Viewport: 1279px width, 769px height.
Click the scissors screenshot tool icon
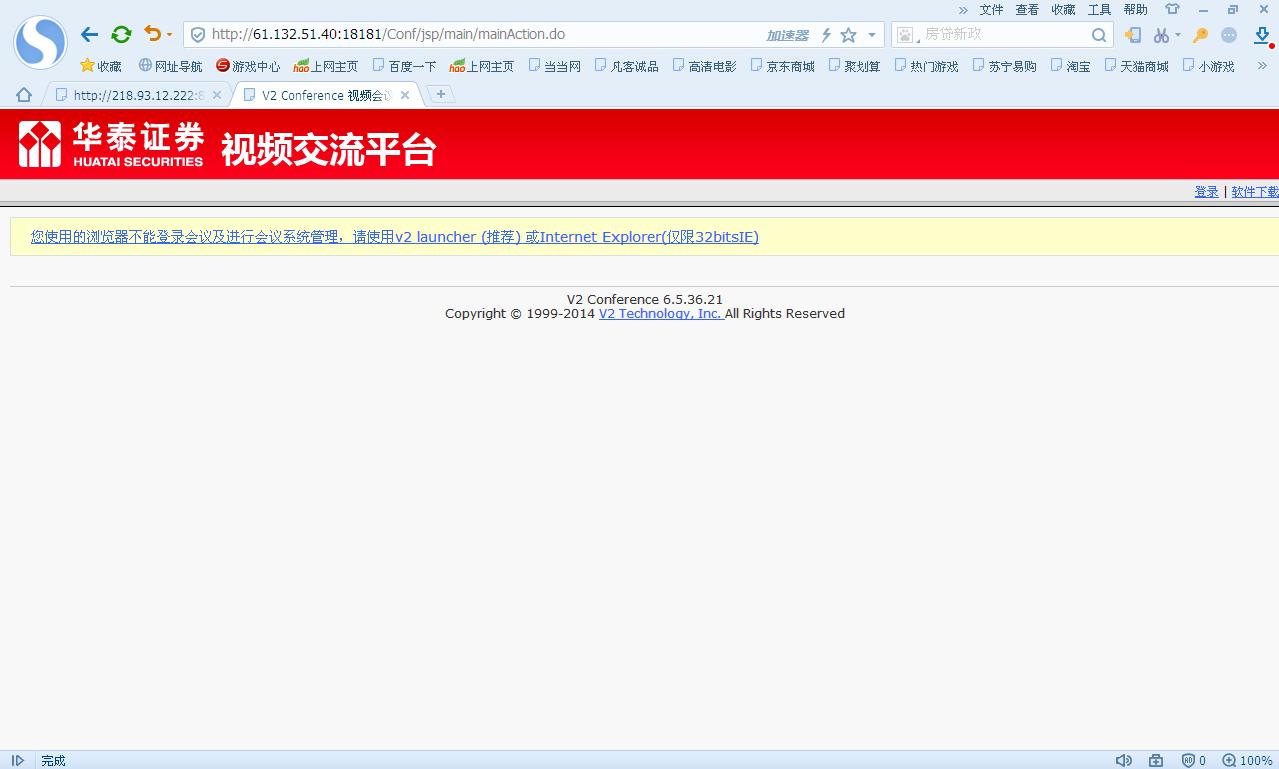1161,35
